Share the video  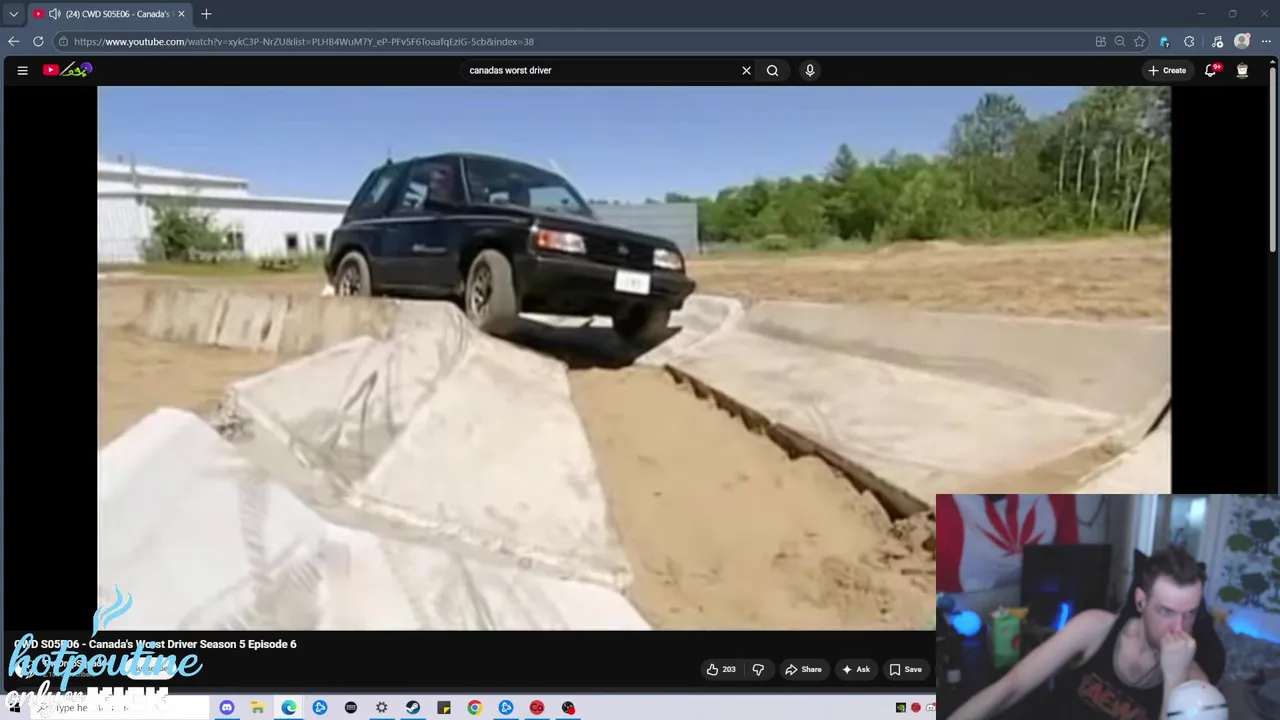pos(803,669)
